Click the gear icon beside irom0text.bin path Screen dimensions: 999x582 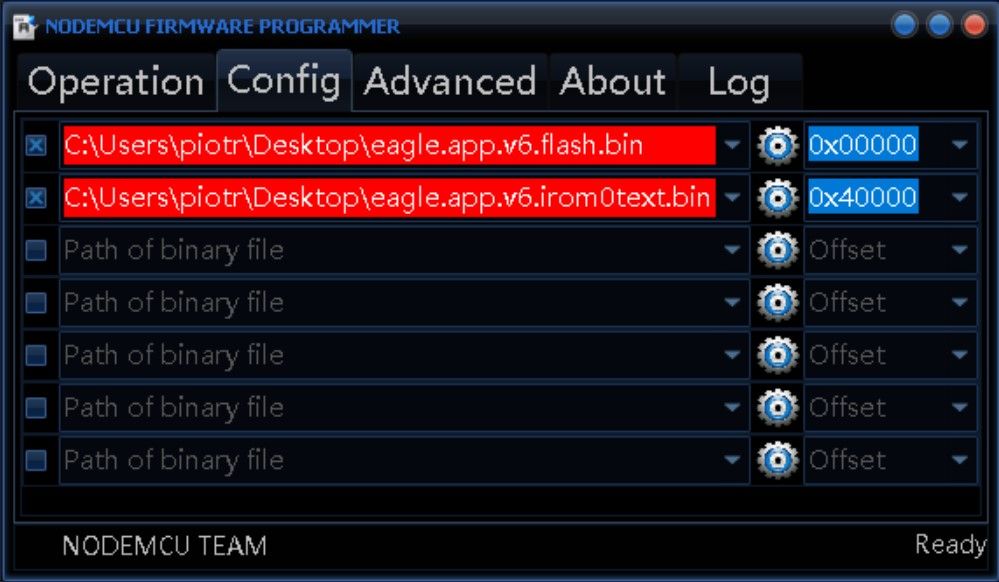click(x=777, y=198)
